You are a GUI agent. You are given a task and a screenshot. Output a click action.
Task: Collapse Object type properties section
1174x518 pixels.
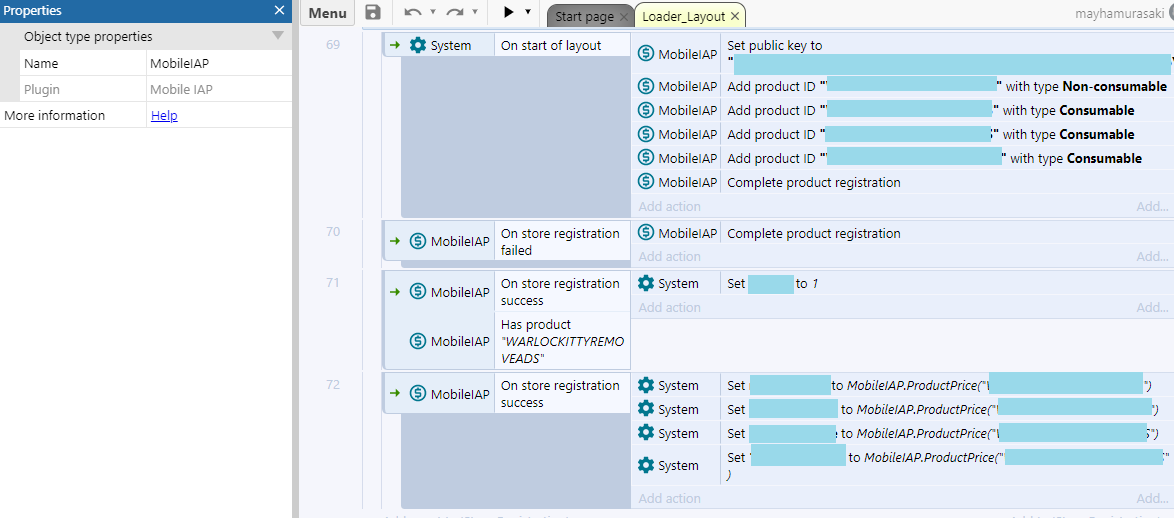(x=278, y=36)
